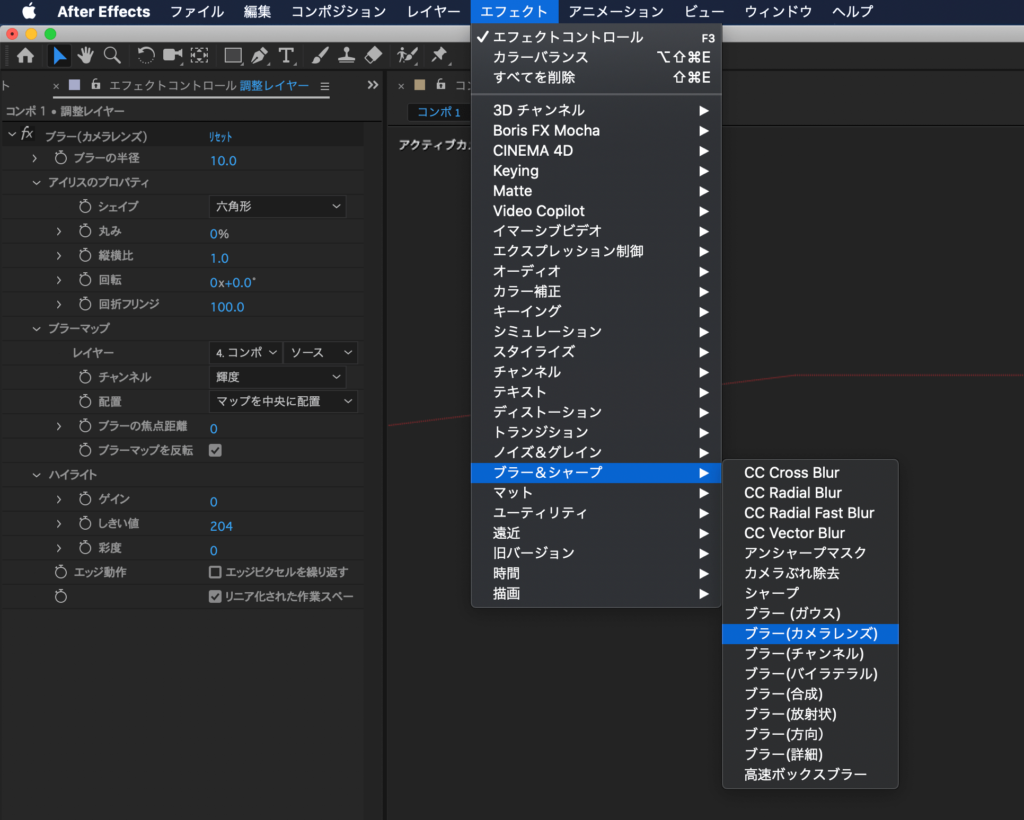The image size is (1024, 820).
Task: Click the Home icon in the toolbar
Action: (x=25, y=56)
